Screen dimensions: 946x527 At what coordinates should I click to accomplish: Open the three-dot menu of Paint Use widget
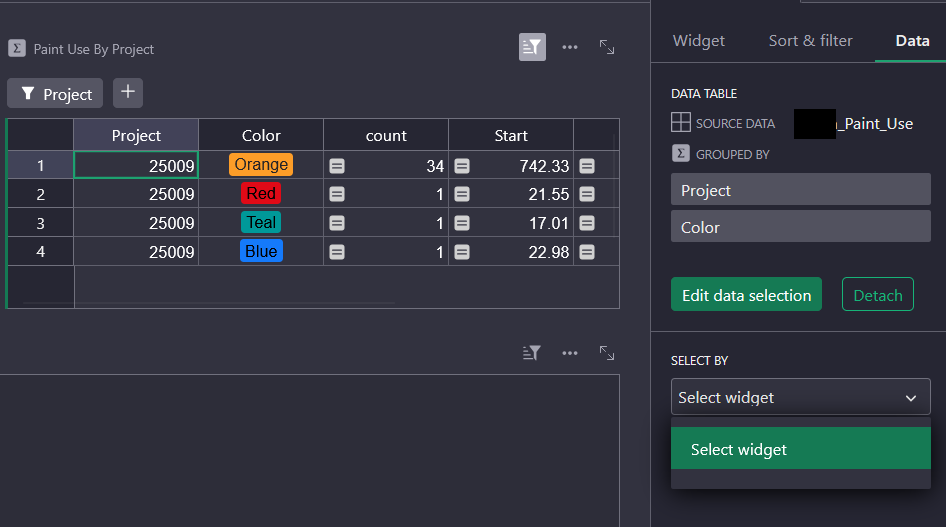click(x=570, y=47)
